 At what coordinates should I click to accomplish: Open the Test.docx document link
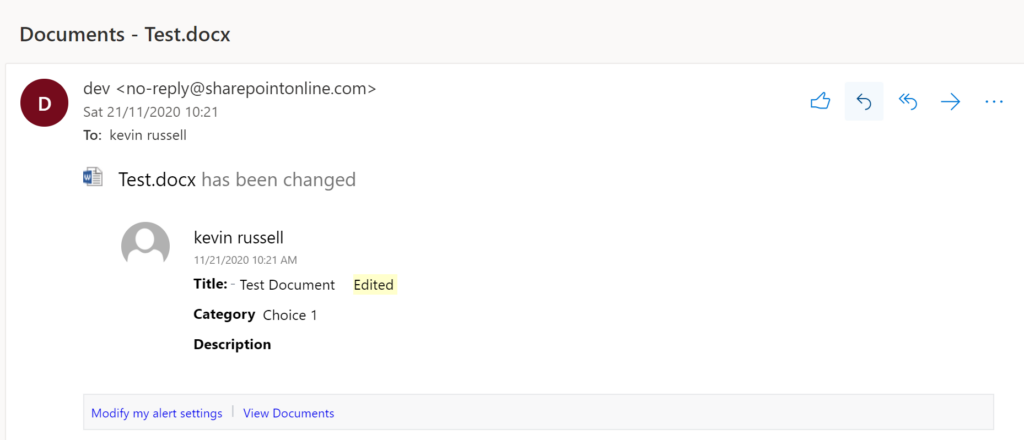pos(157,180)
